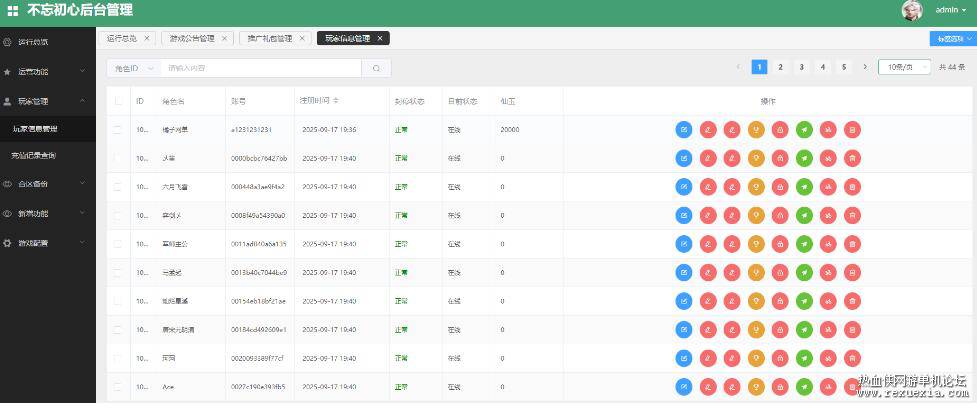The height and width of the screenshot is (408, 977).
Task: Tick checkbox for 六月飞雪 row
Action: coord(118,187)
